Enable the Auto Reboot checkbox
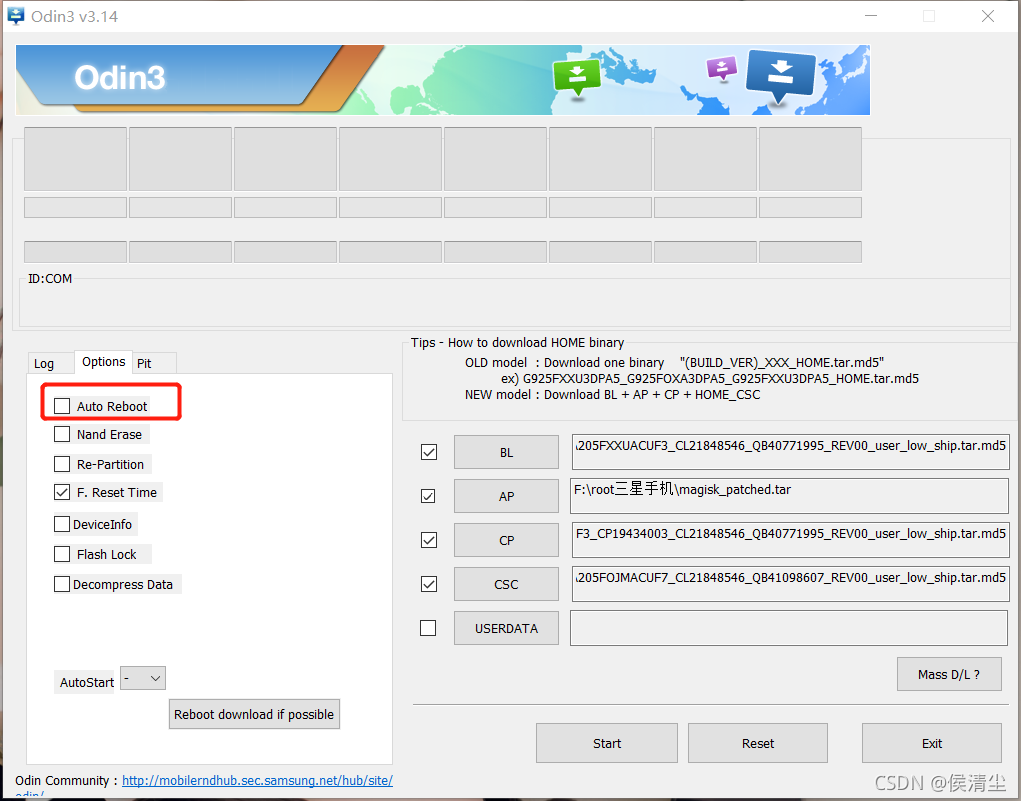The image size is (1021, 801). [62, 406]
